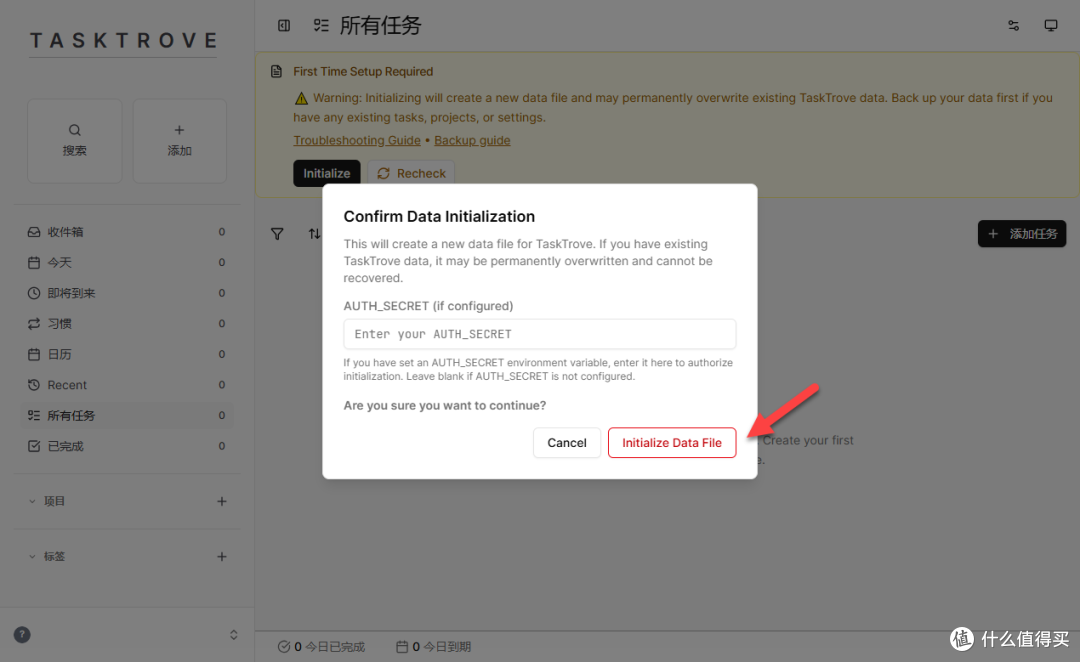
Task: Open the Troubleshooting Guide link
Action: 357,140
